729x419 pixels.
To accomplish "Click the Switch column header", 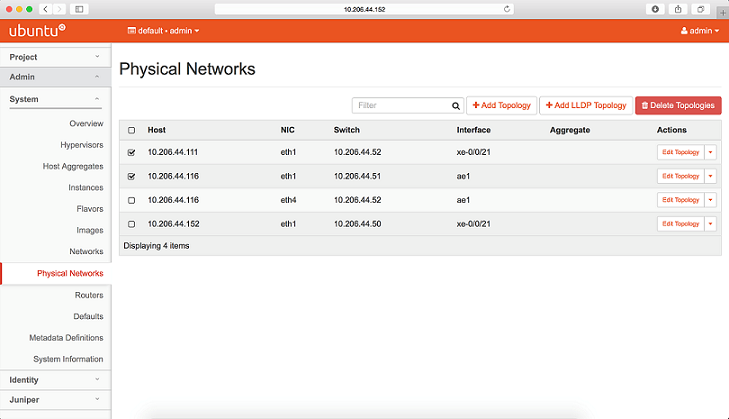I will click(346, 130).
